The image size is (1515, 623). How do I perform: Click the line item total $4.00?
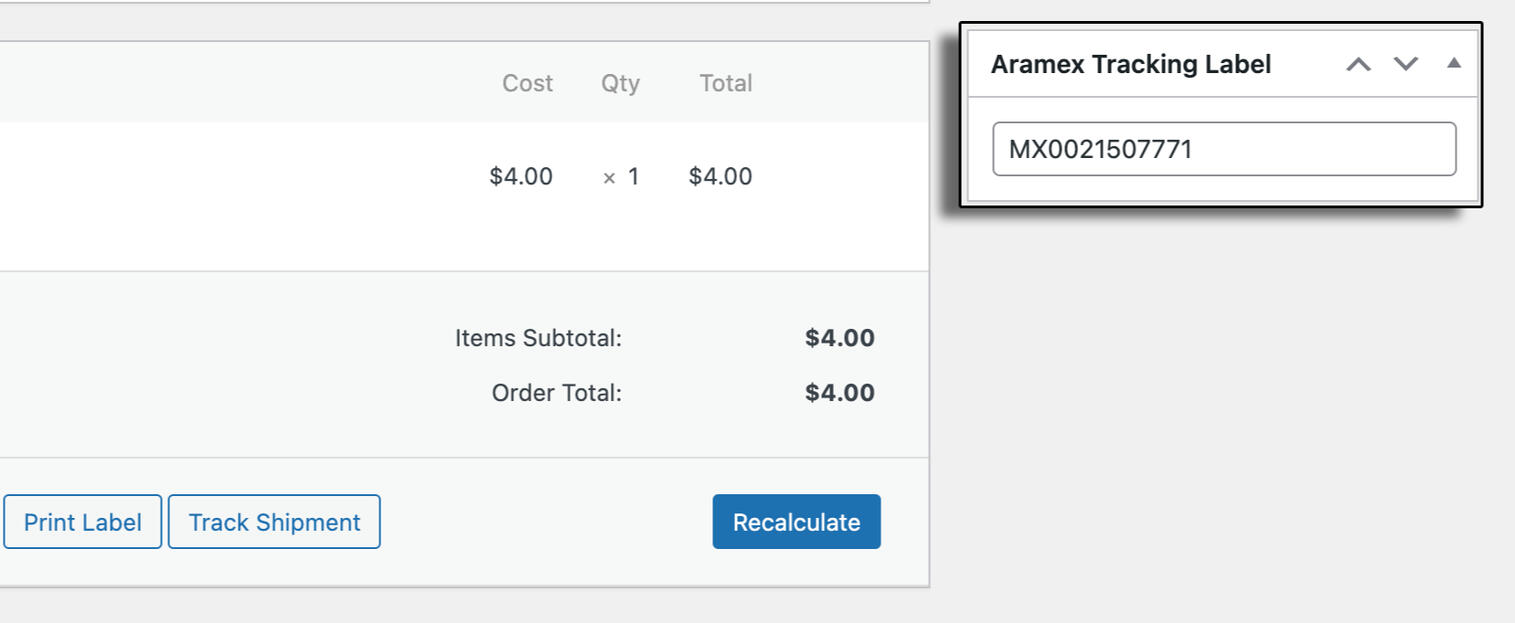click(720, 177)
